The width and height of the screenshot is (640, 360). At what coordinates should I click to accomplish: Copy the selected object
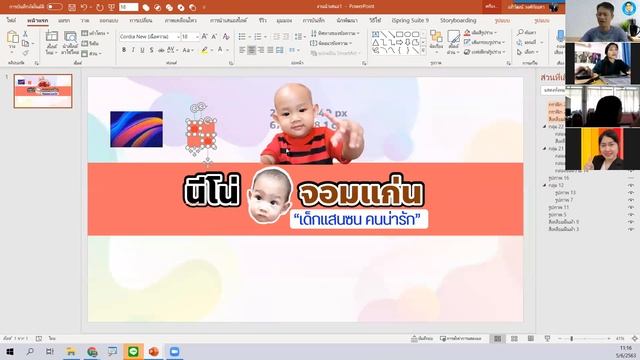(25, 43)
